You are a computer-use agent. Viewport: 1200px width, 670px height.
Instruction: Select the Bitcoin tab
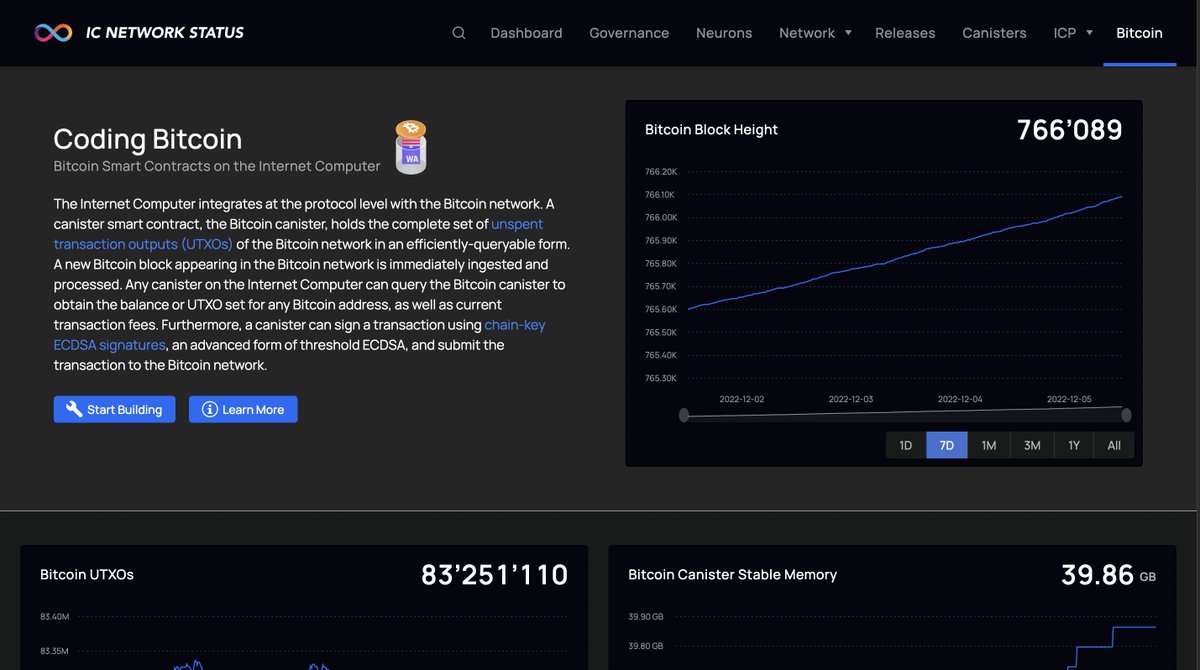[x=1139, y=33]
